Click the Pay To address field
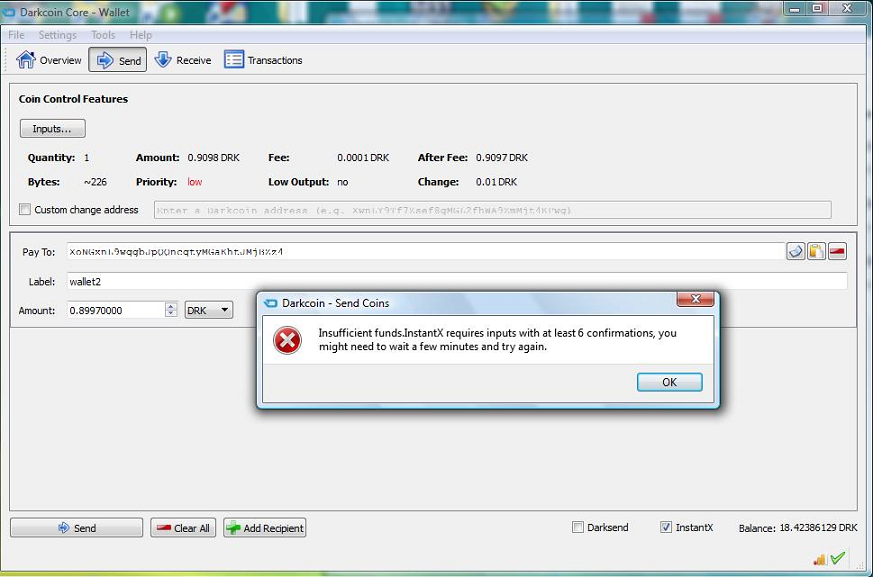The width and height of the screenshot is (873, 577). point(425,252)
